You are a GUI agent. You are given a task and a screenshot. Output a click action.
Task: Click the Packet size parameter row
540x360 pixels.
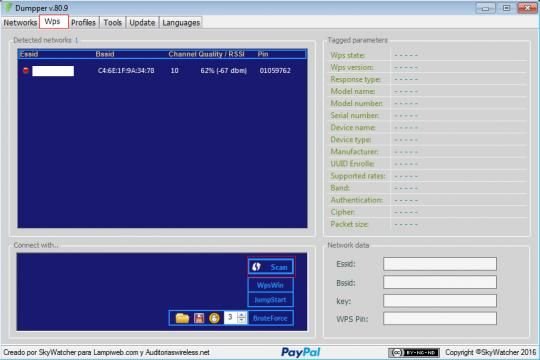(x=428, y=224)
